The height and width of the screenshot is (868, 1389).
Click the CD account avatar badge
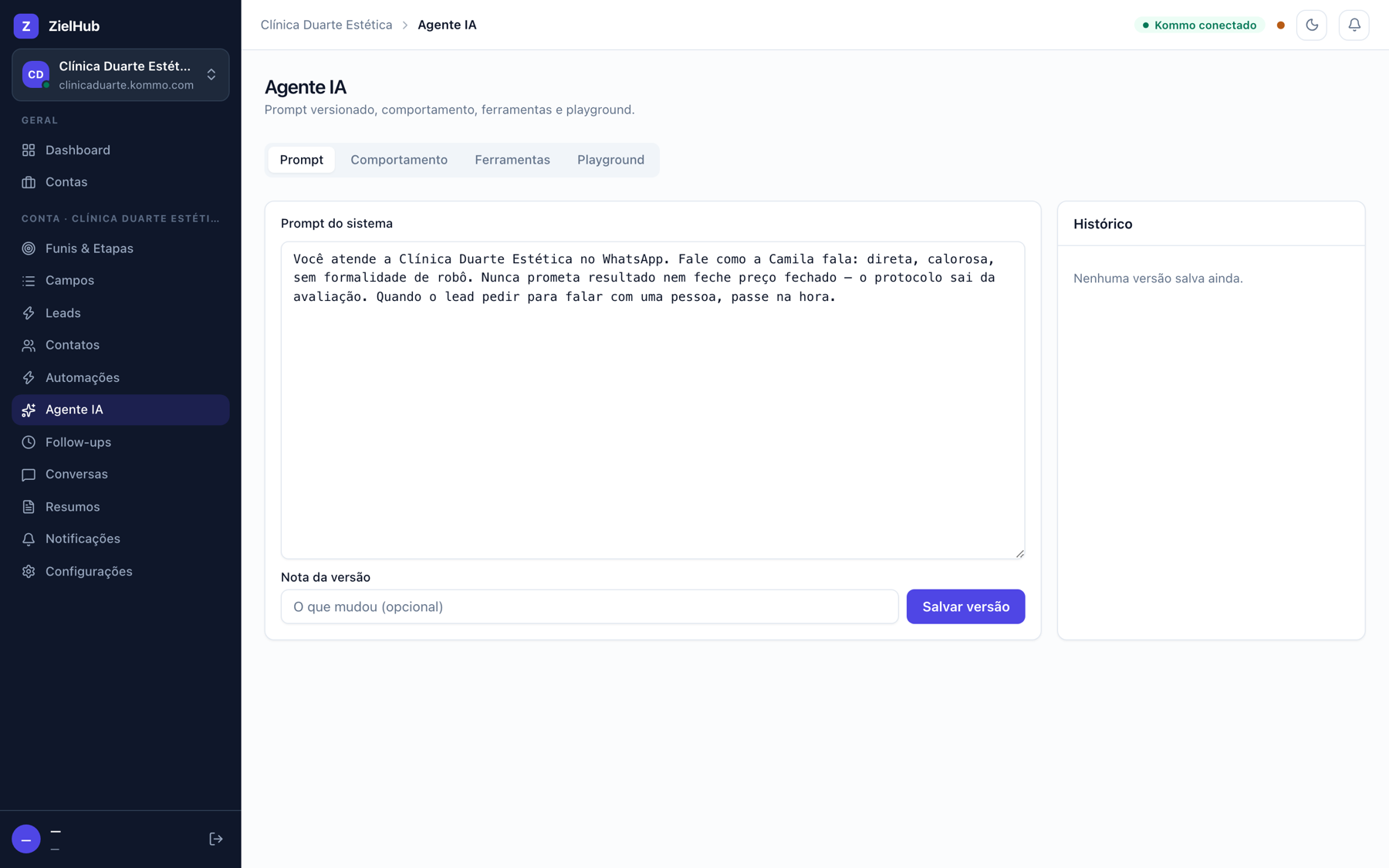click(x=35, y=75)
